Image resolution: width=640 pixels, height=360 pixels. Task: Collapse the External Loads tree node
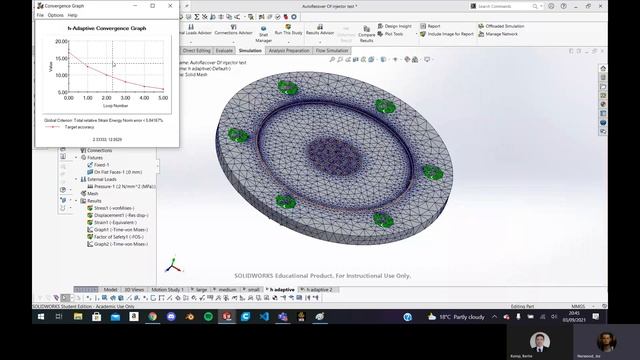click(x=76, y=179)
